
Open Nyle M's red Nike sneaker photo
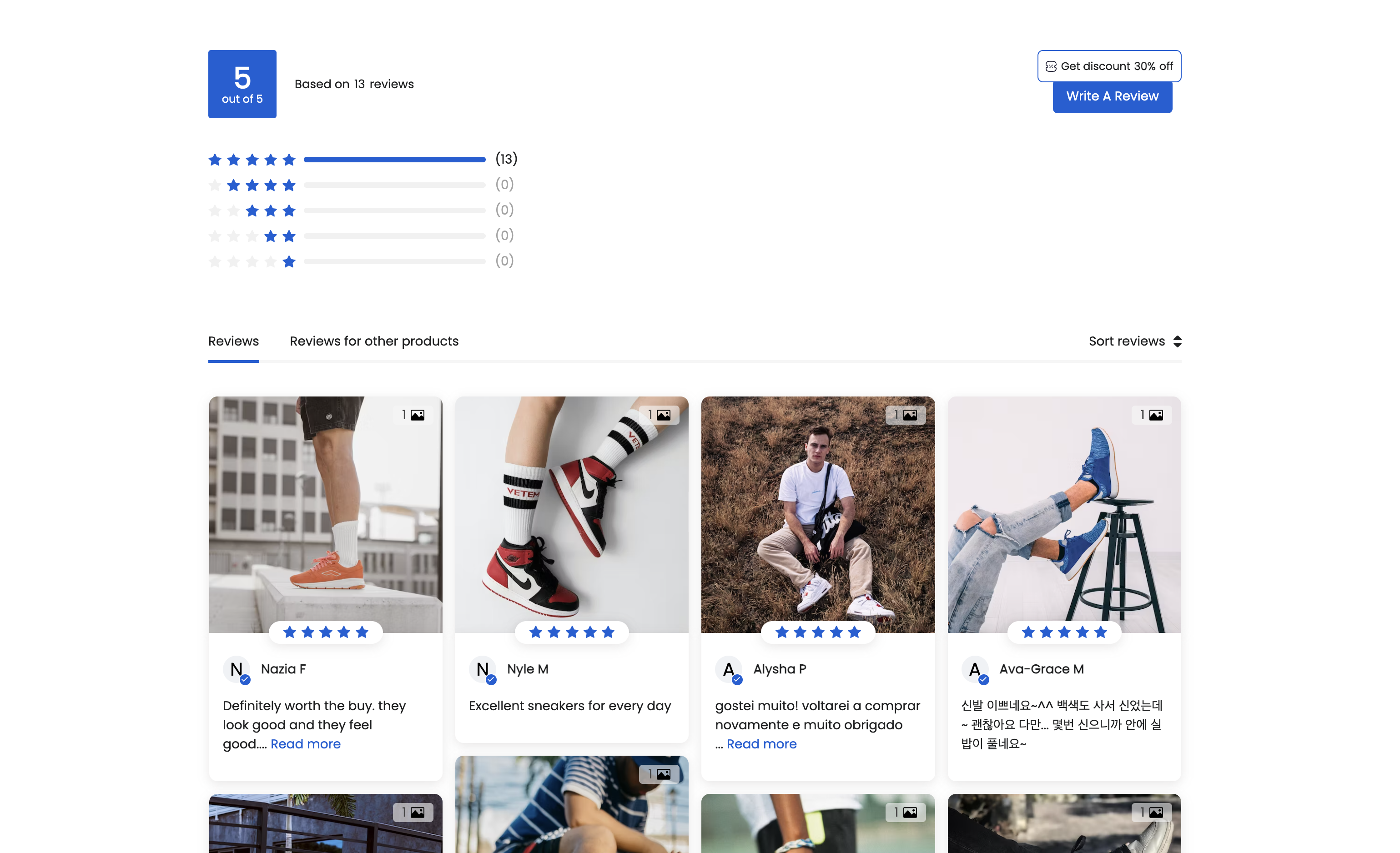tap(572, 515)
